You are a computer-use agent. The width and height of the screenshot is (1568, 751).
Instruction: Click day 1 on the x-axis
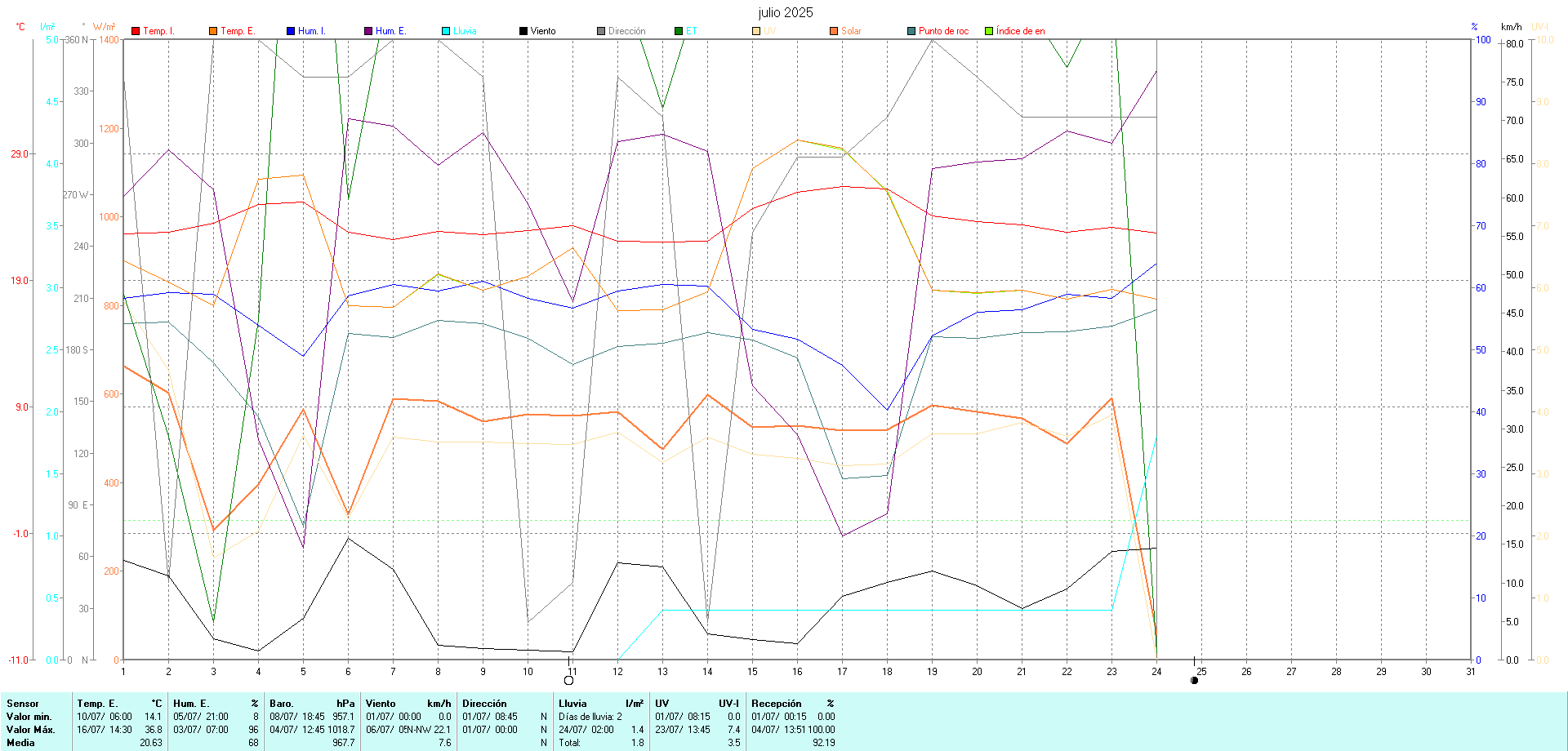(x=123, y=672)
